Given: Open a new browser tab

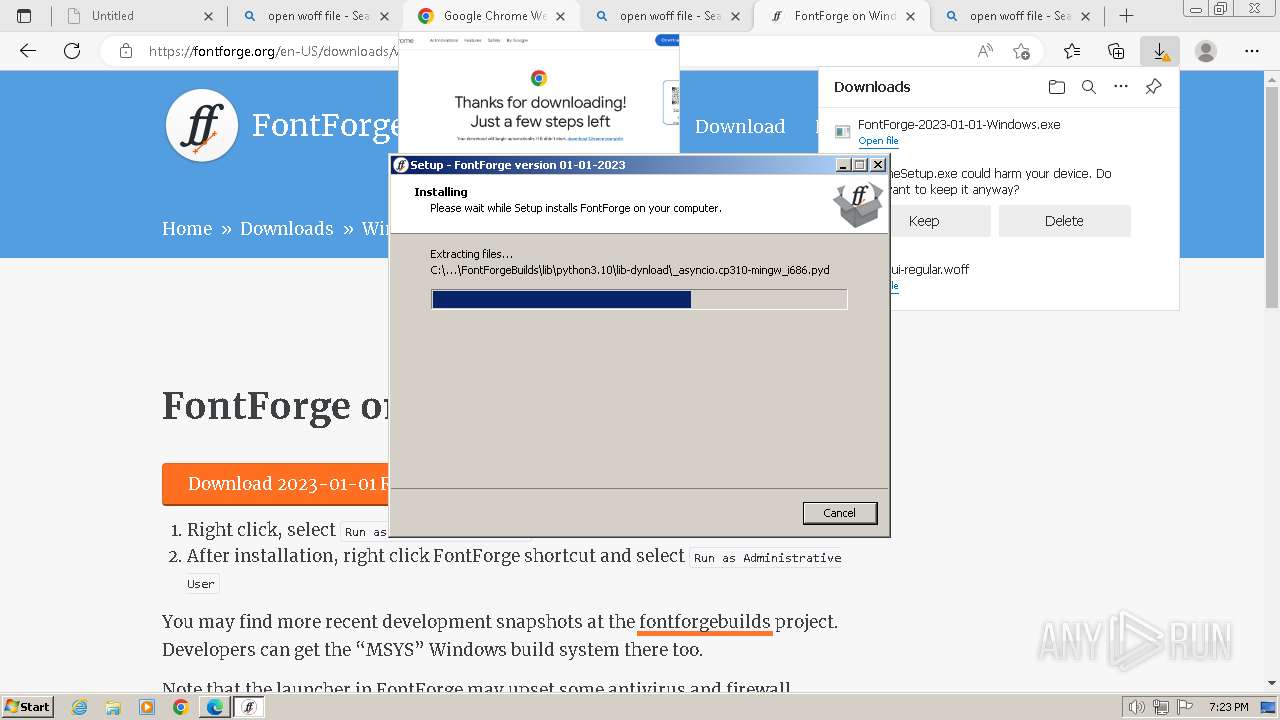Looking at the screenshot, I should pos(1126,16).
